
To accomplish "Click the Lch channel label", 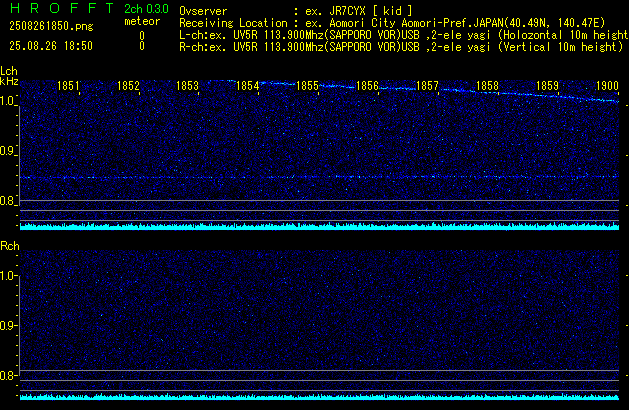I will coord(9,71).
